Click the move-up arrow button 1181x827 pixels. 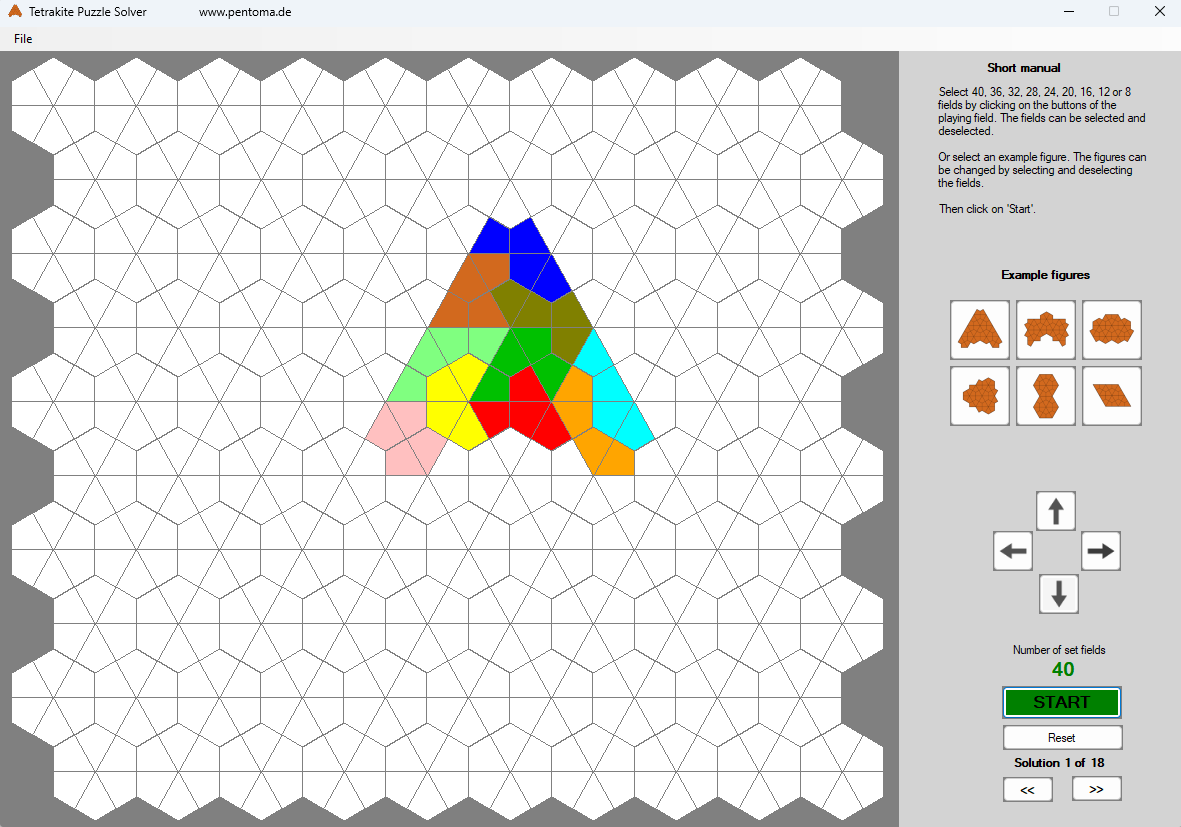1056,510
